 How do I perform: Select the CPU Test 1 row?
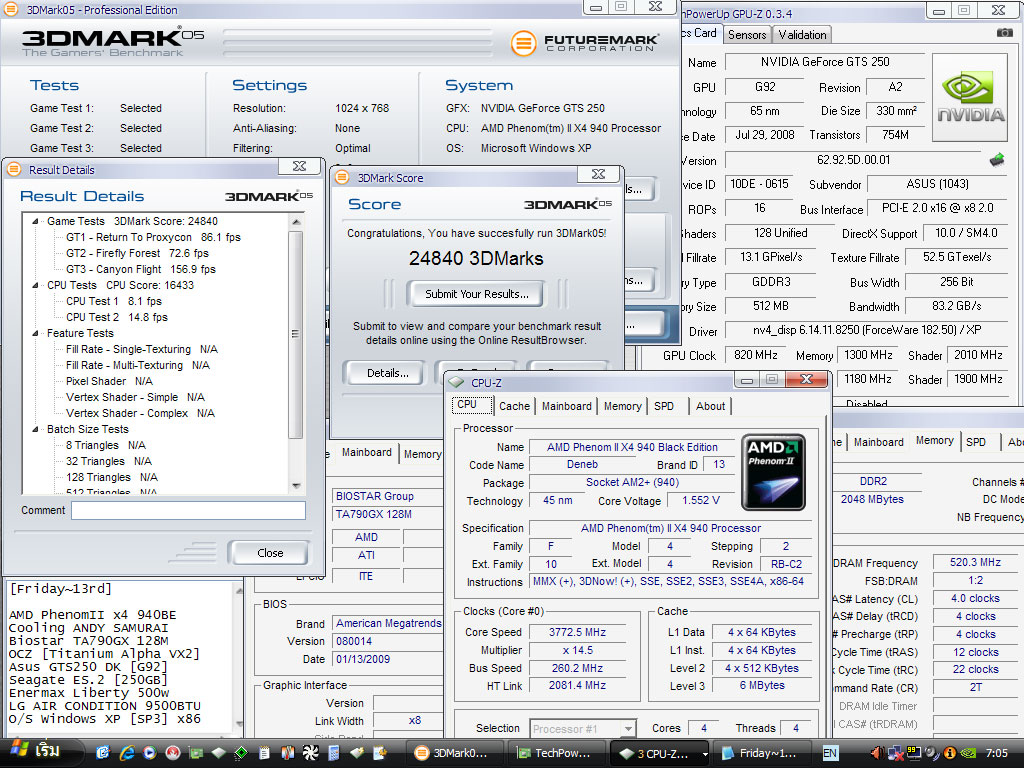(114, 301)
